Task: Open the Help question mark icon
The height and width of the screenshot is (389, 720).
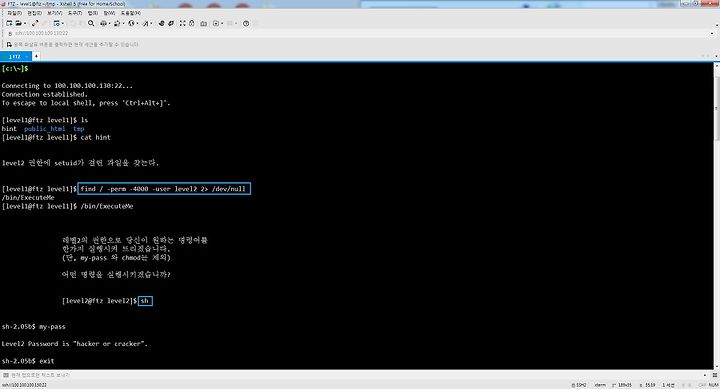Action: (x=246, y=23)
